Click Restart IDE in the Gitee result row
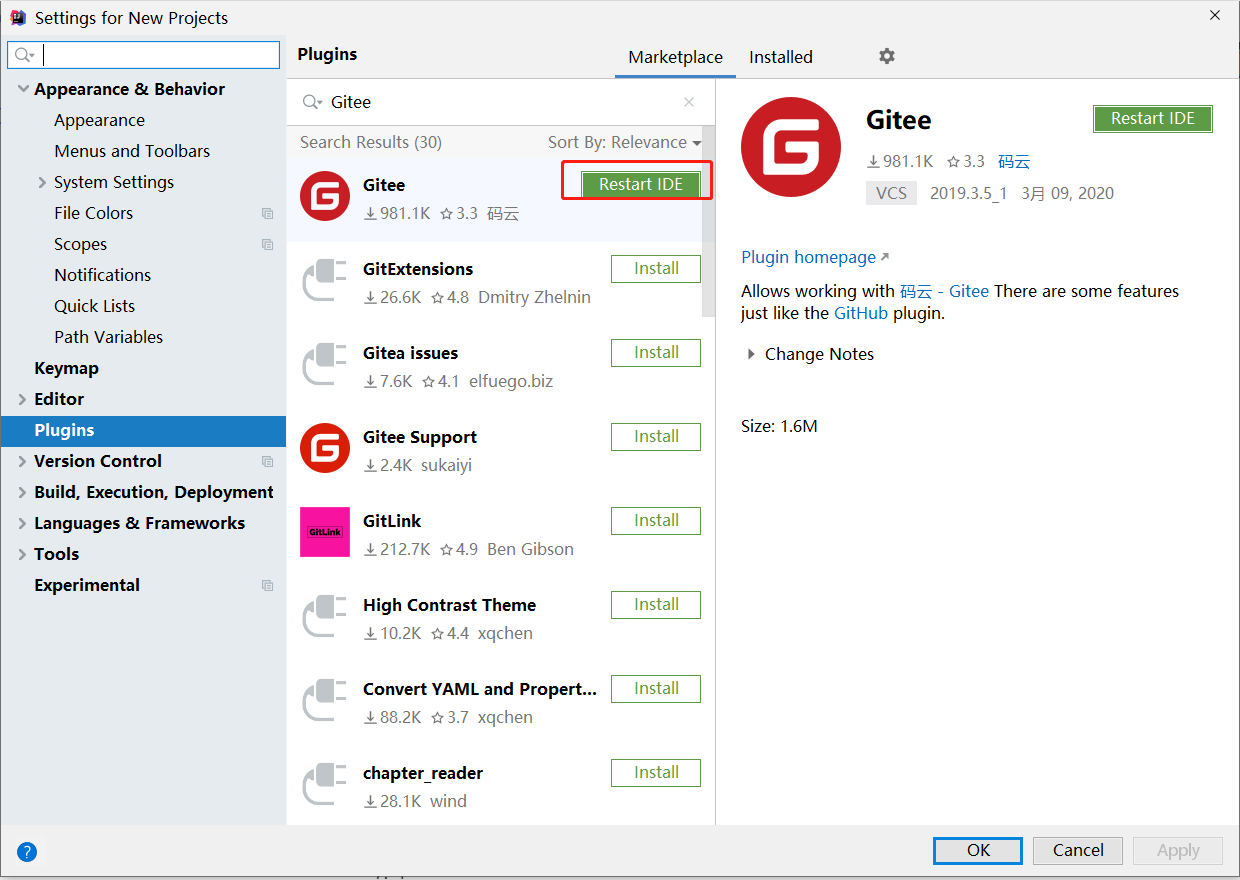The width and height of the screenshot is (1240, 880). click(x=641, y=184)
